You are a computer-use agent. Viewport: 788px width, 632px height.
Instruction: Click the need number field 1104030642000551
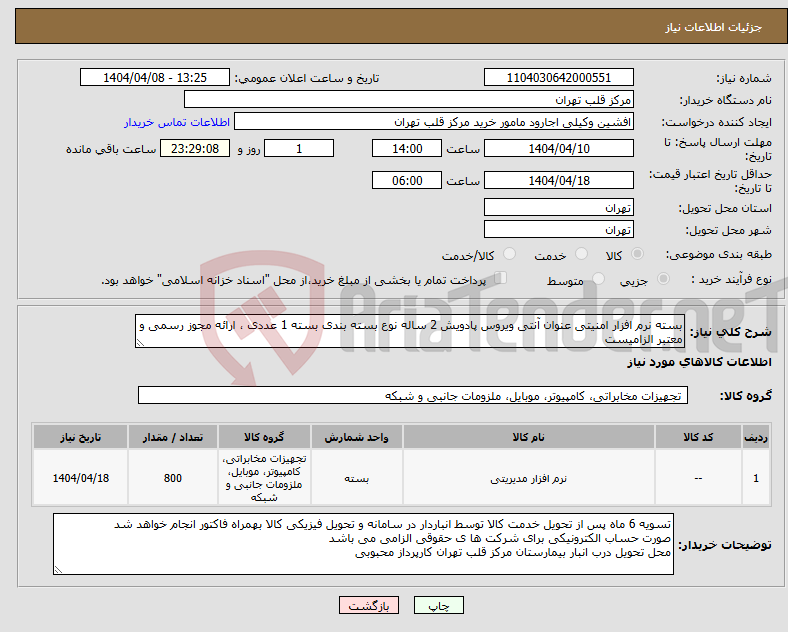tap(558, 77)
